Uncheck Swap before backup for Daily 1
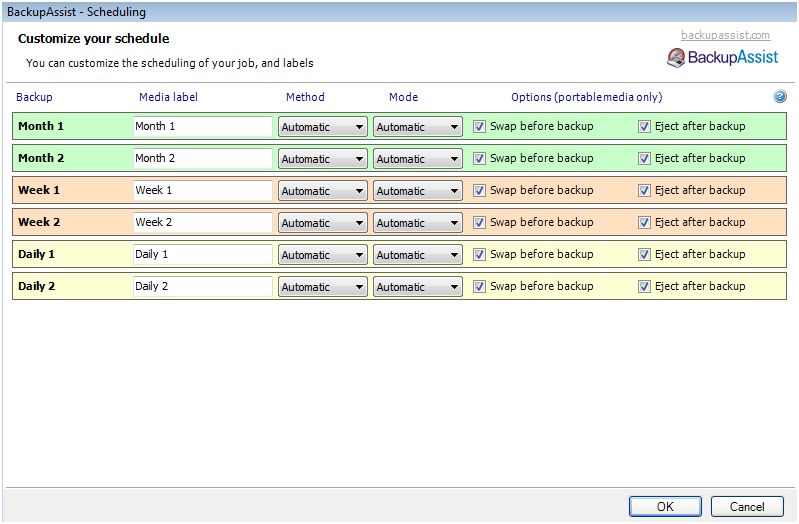Viewport: 799px width, 524px height. 479,254
